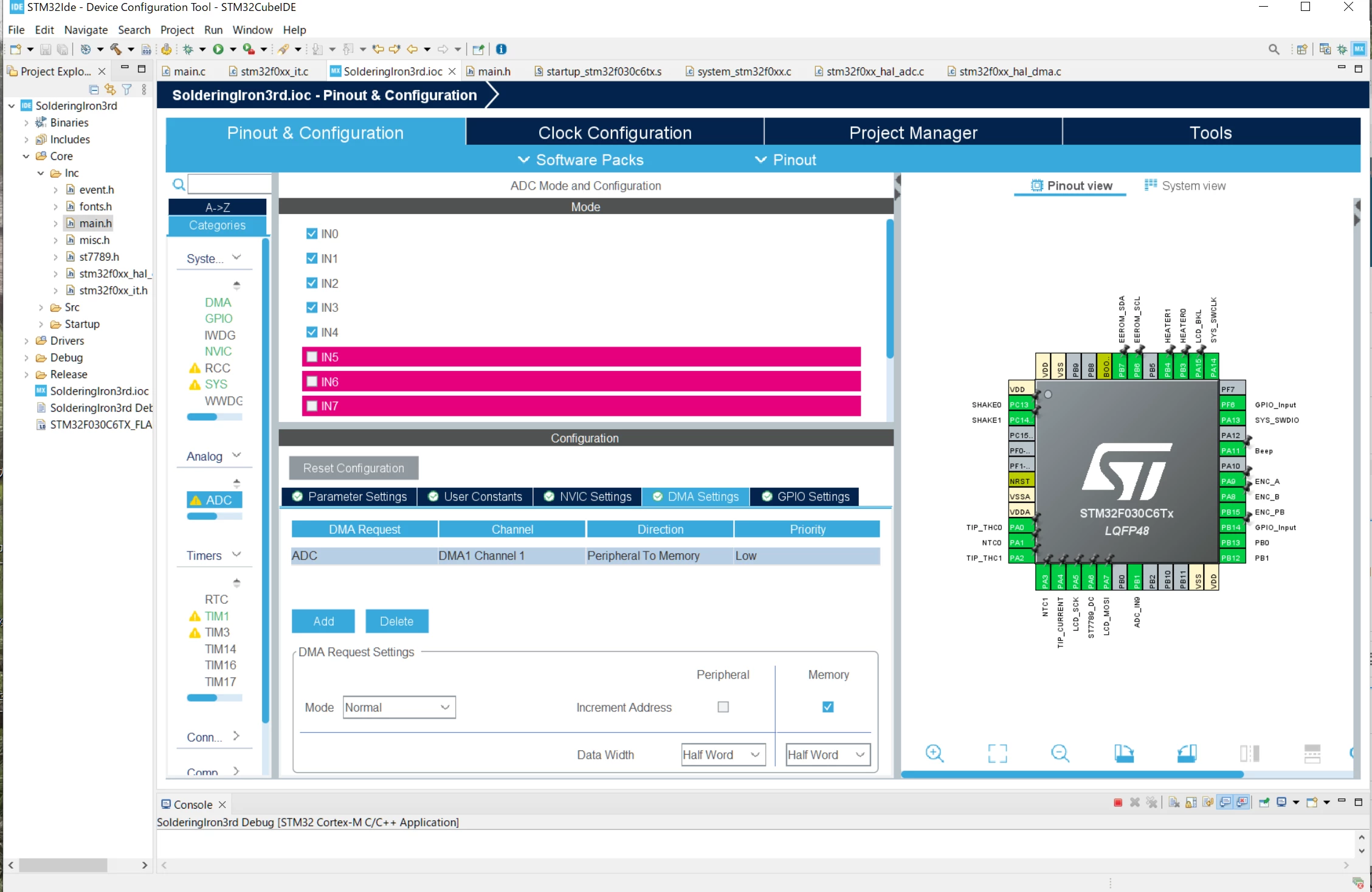Viewport: 1372px width, 892px height.
Task: Click the New file toolbar icon
Action: (x=15, y=49)
